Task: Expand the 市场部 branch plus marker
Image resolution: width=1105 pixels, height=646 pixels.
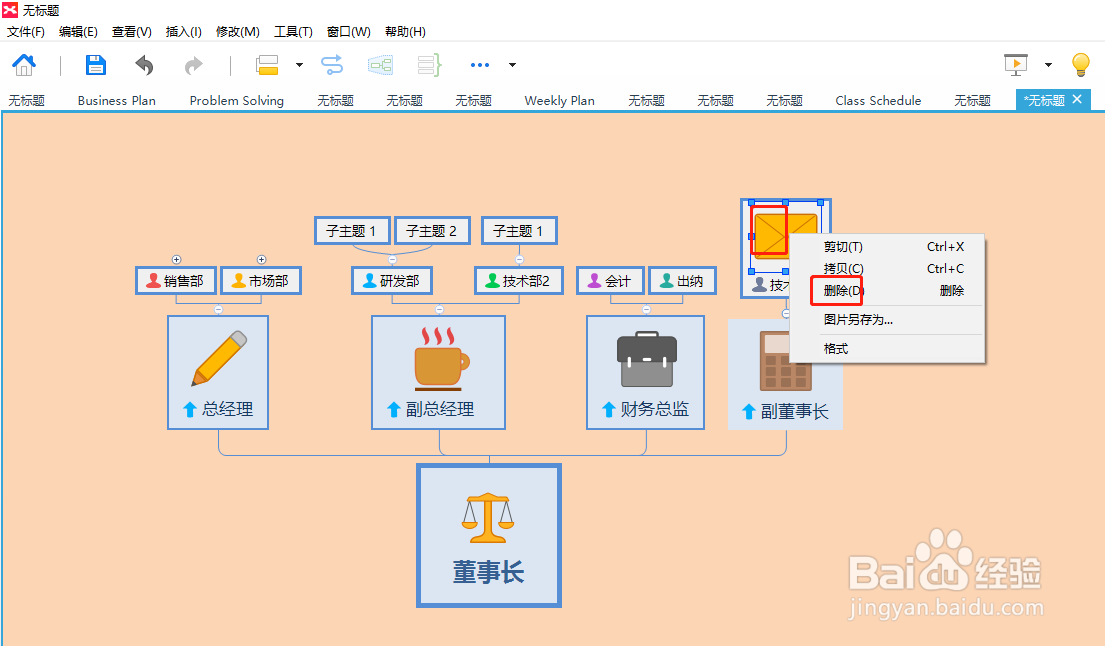Action: pos(261,259)
